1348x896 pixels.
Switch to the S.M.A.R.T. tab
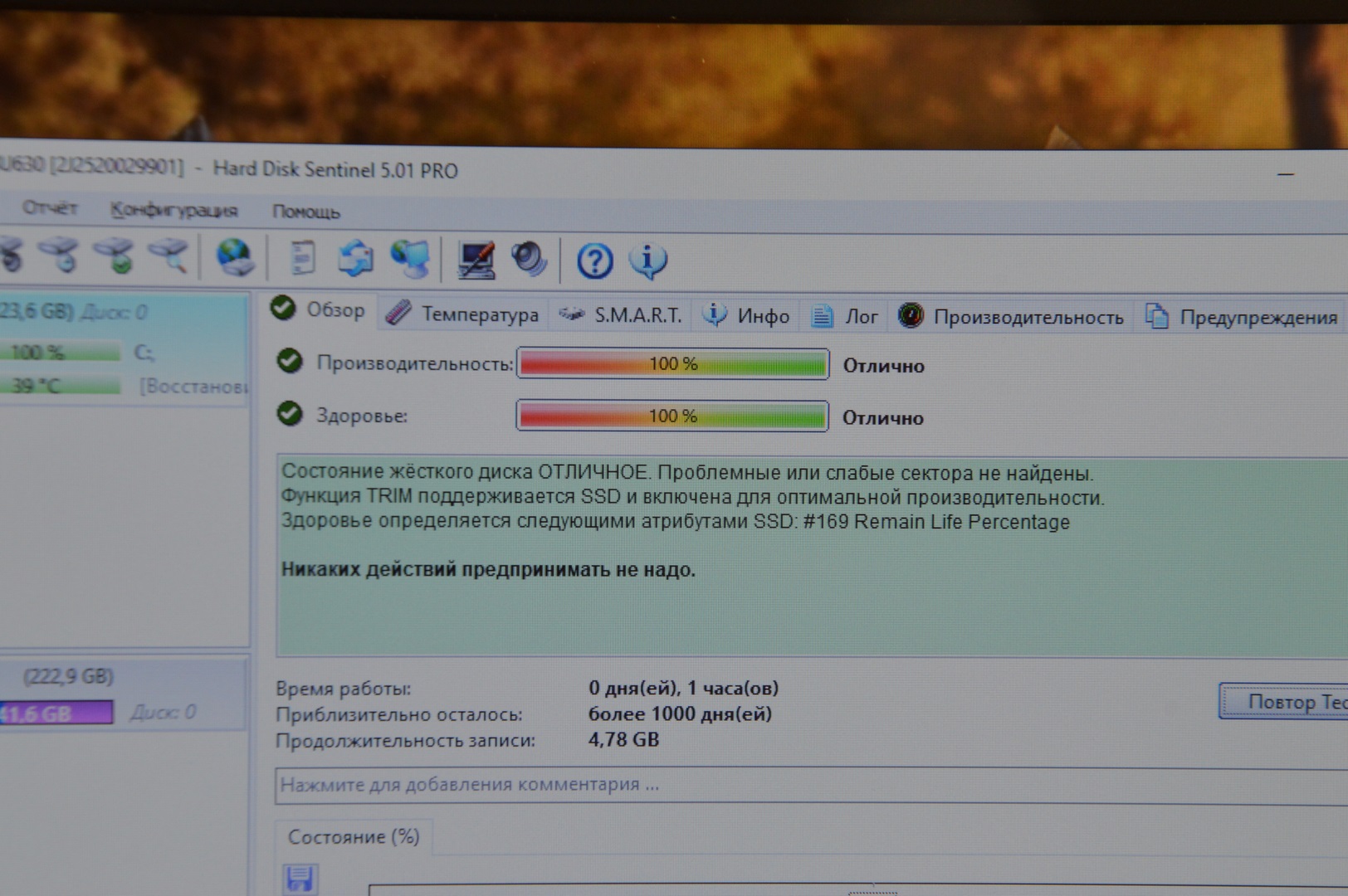[623, 315]
